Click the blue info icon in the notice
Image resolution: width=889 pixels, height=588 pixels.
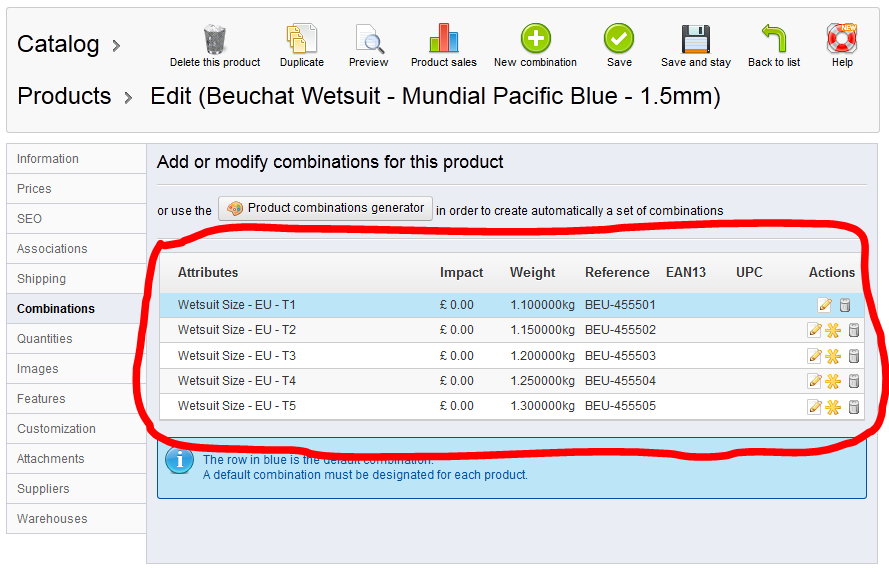pos(180,460)
